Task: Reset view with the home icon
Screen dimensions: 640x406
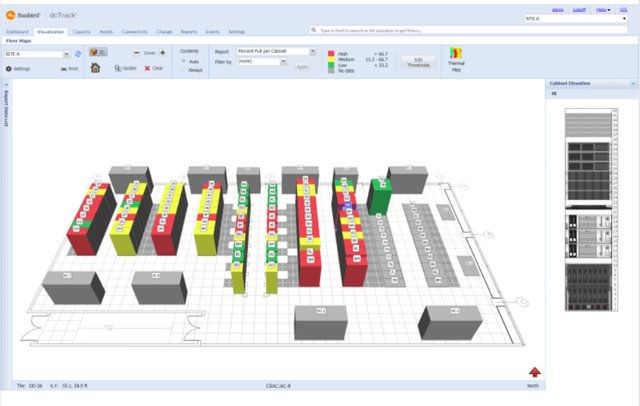Action: coord(95,68)
